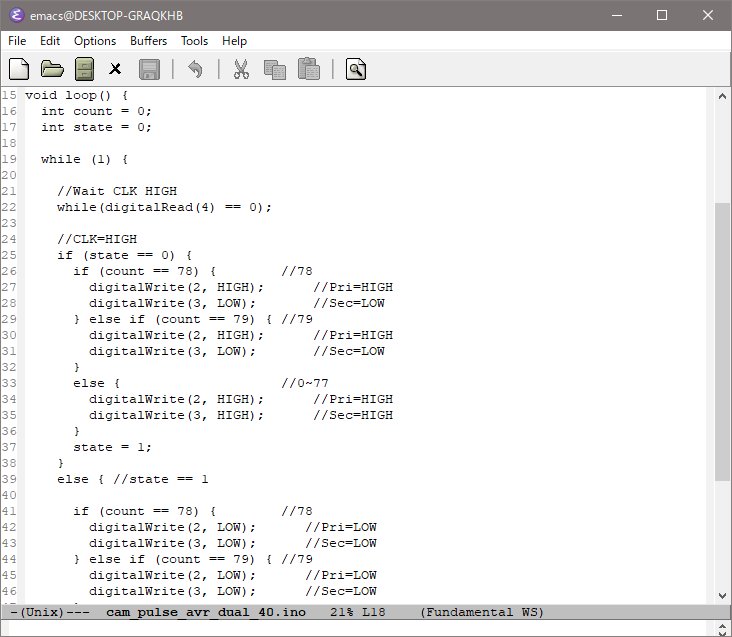Screen dimensions: 732x637
Task: Minimize the emacs window
Action: pyautogui.click(x=617, y=15)
